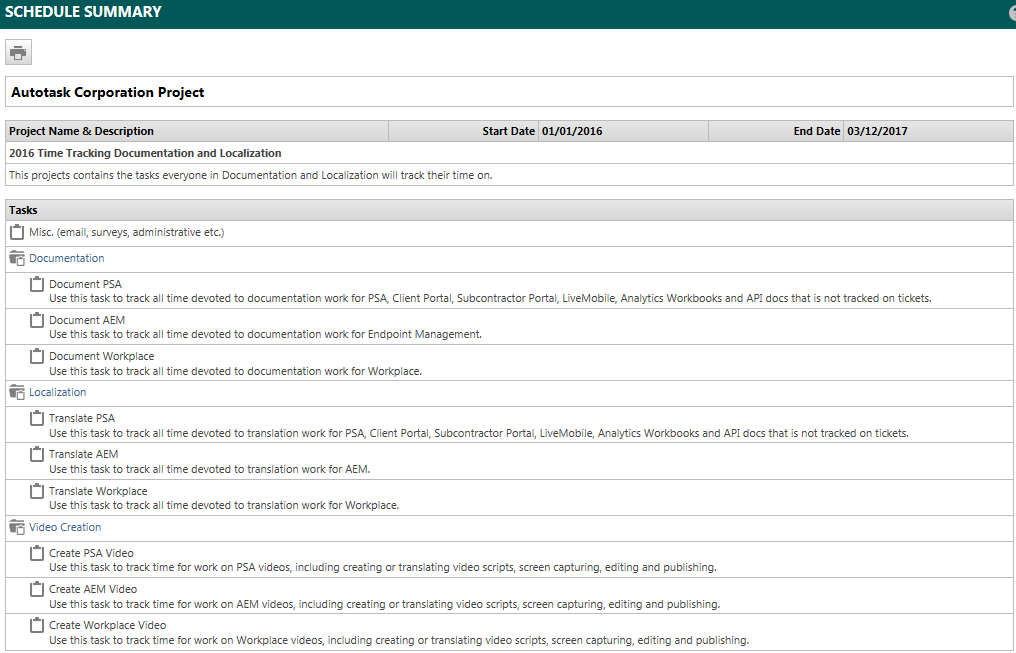1016x653 pixels.
Task: Click the Translate AEM clipboard icon
Action: coord(38,455)
